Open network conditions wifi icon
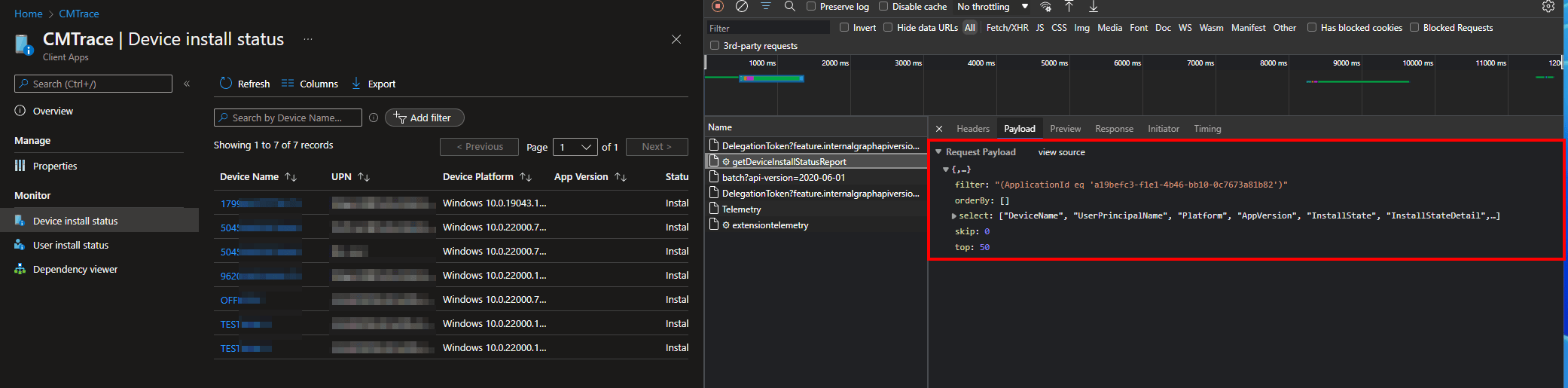Screen dimensions: 1568x388 pyautogui.click(x=1045, y=7)
